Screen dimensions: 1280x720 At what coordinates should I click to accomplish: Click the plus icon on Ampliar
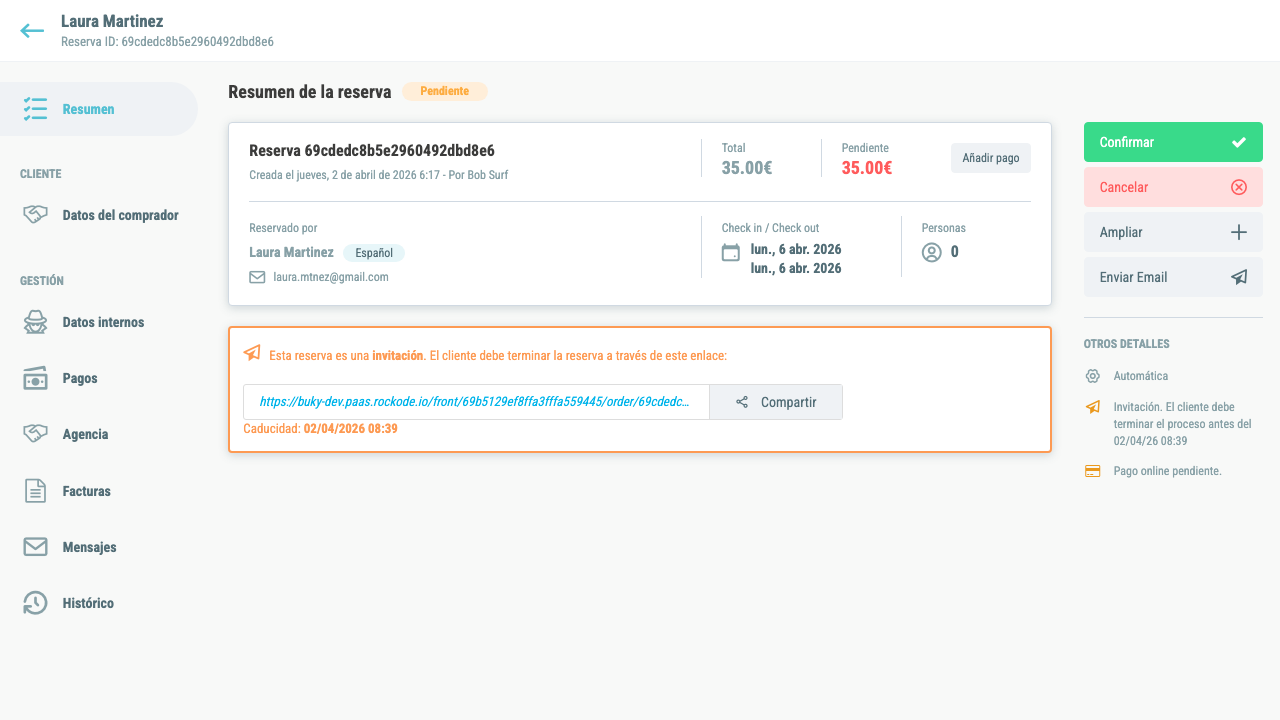(x=1239, y=232)
